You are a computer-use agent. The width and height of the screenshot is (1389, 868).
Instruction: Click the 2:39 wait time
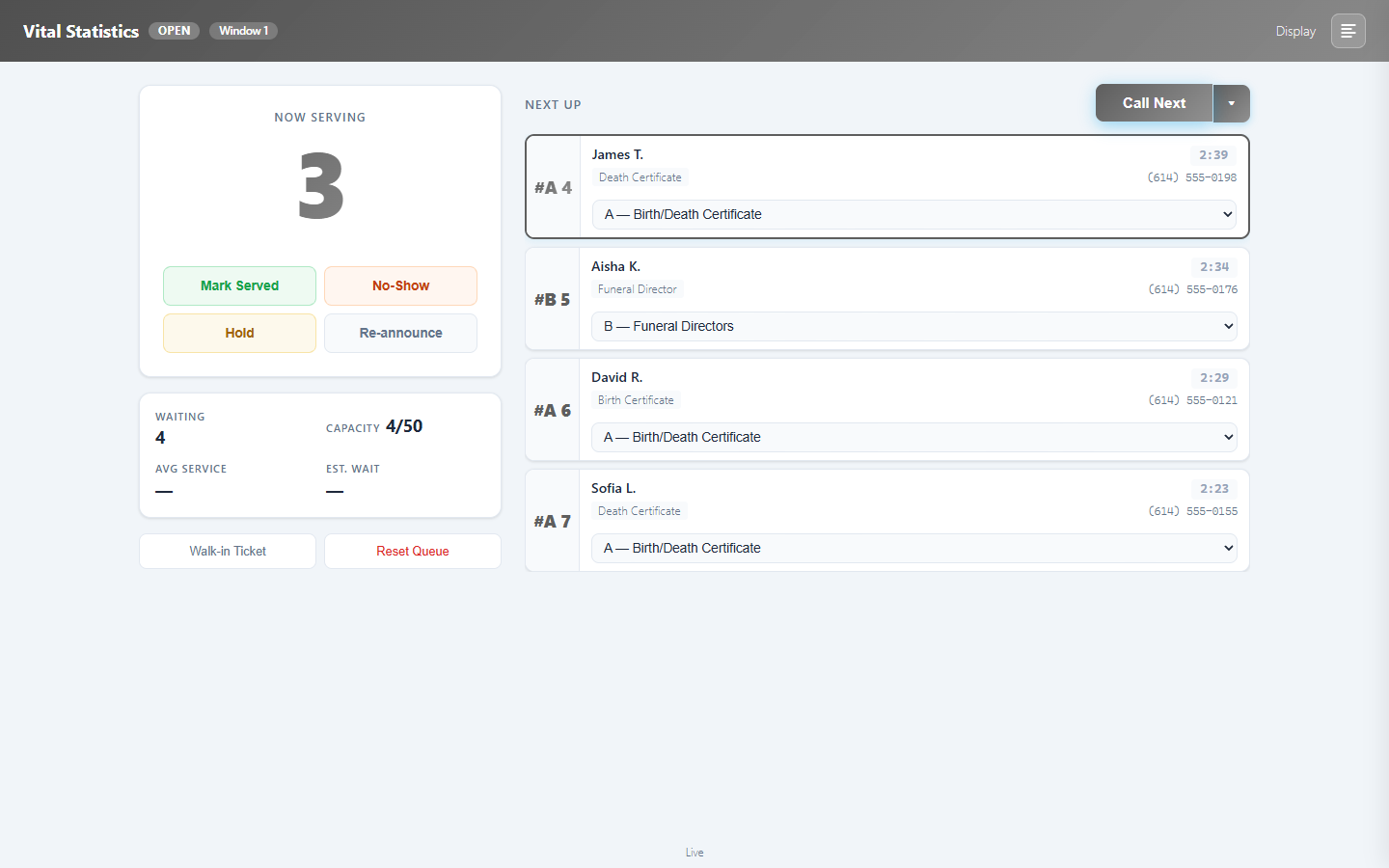1213,155
